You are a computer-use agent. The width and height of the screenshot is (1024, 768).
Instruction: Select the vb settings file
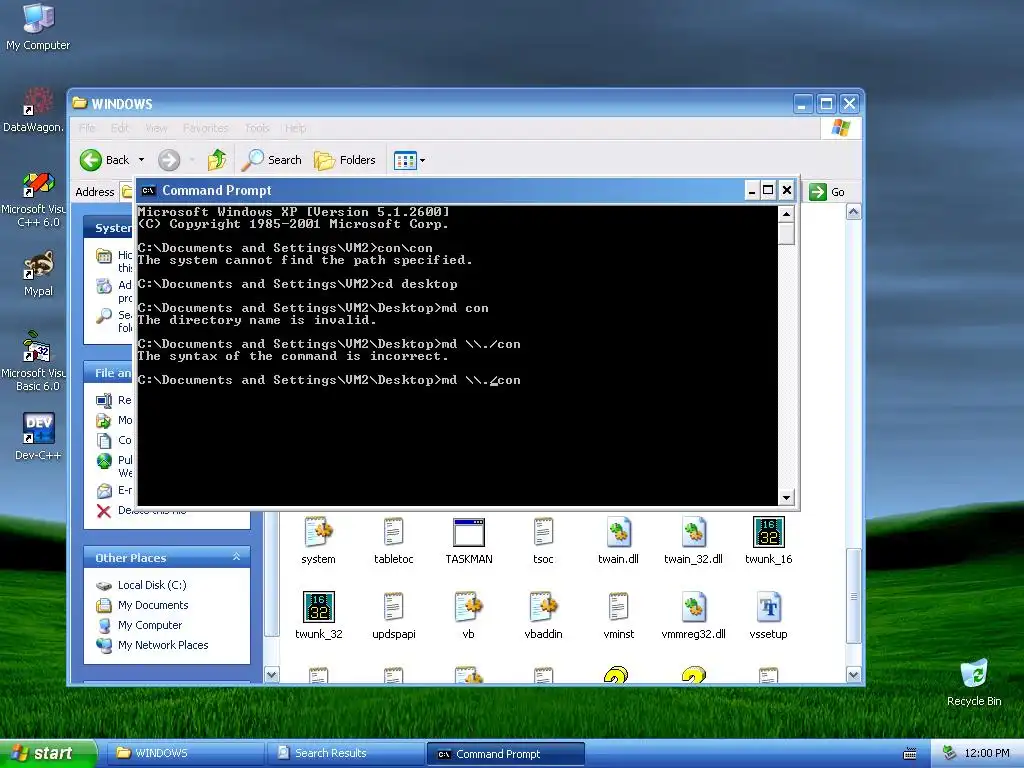(468, 615)
